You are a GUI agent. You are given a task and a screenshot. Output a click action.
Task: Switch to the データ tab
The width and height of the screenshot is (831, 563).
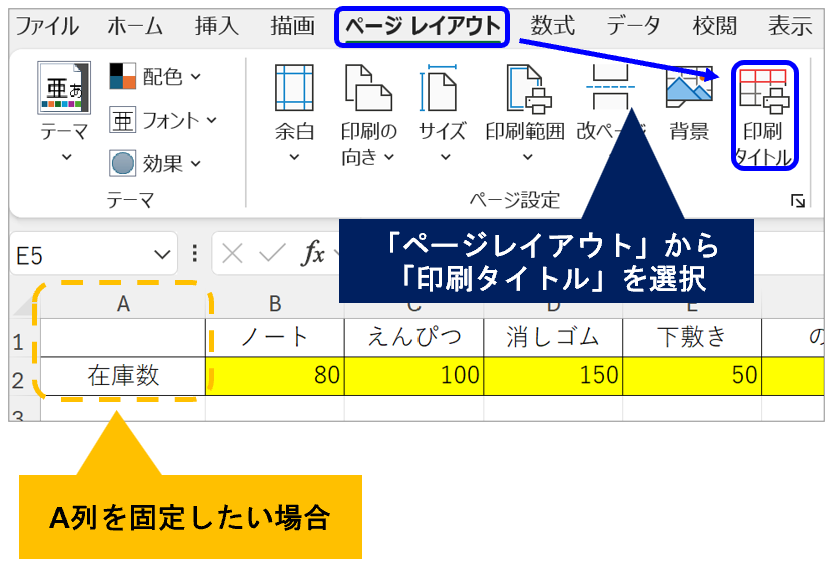(x=633, y=25)
